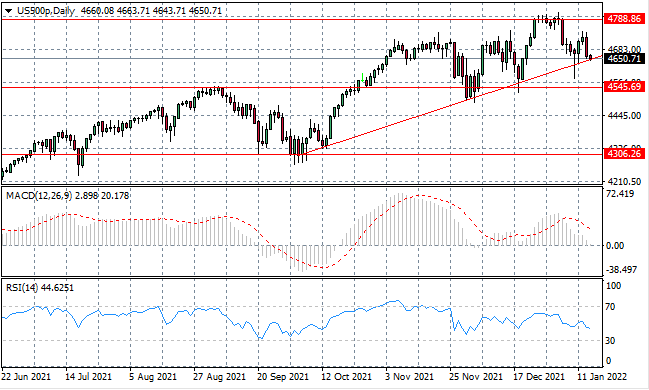Click the -38.497 MACD scale value
The width and height of the screenshot is (649, 390).
pos(621,270)
